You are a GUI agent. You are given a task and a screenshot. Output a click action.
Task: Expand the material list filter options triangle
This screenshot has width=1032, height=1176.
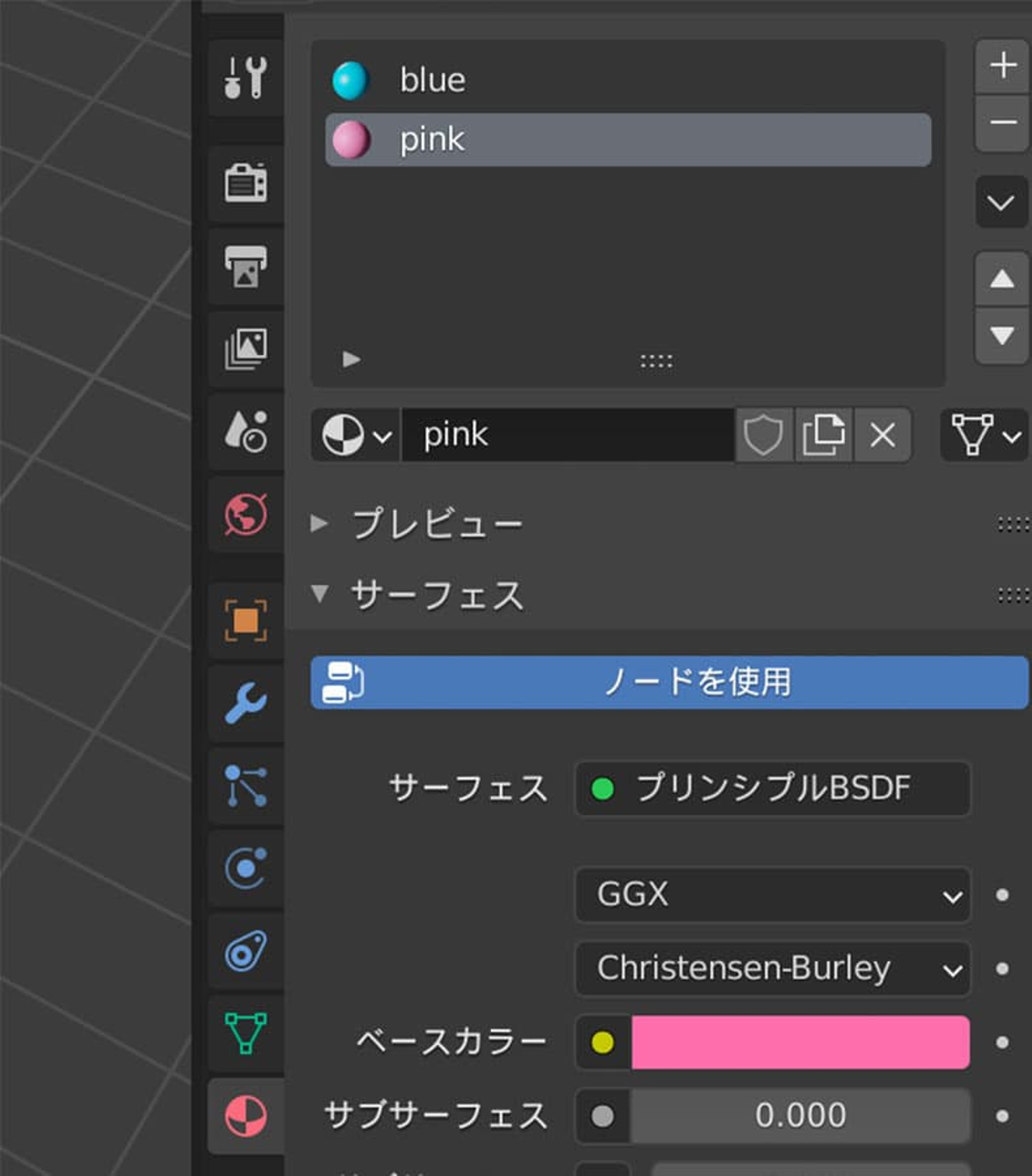(x=351, y=359)
